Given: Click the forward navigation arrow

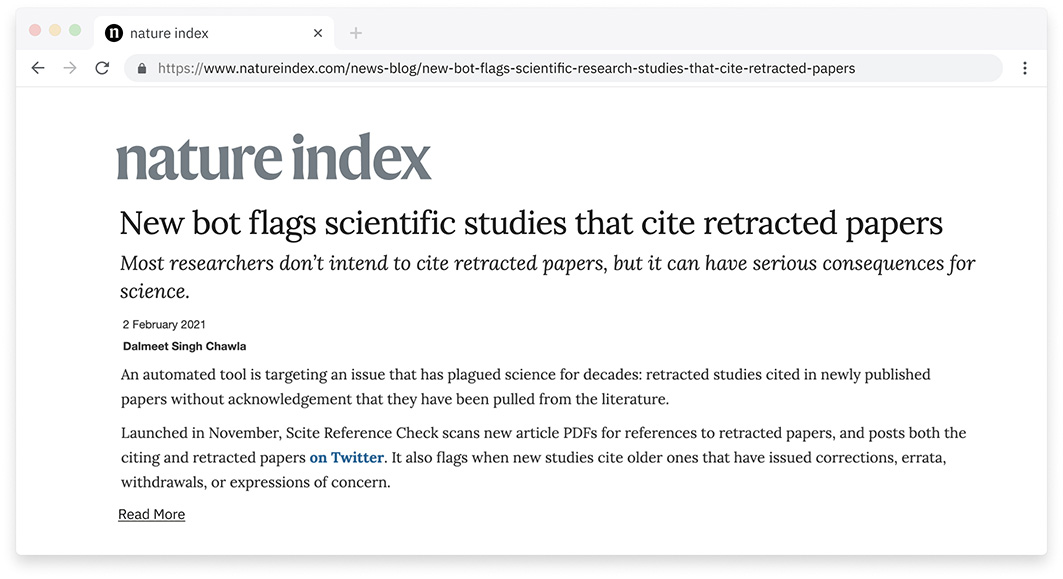Looking at the screenshot, I should (x=70, y=67).
